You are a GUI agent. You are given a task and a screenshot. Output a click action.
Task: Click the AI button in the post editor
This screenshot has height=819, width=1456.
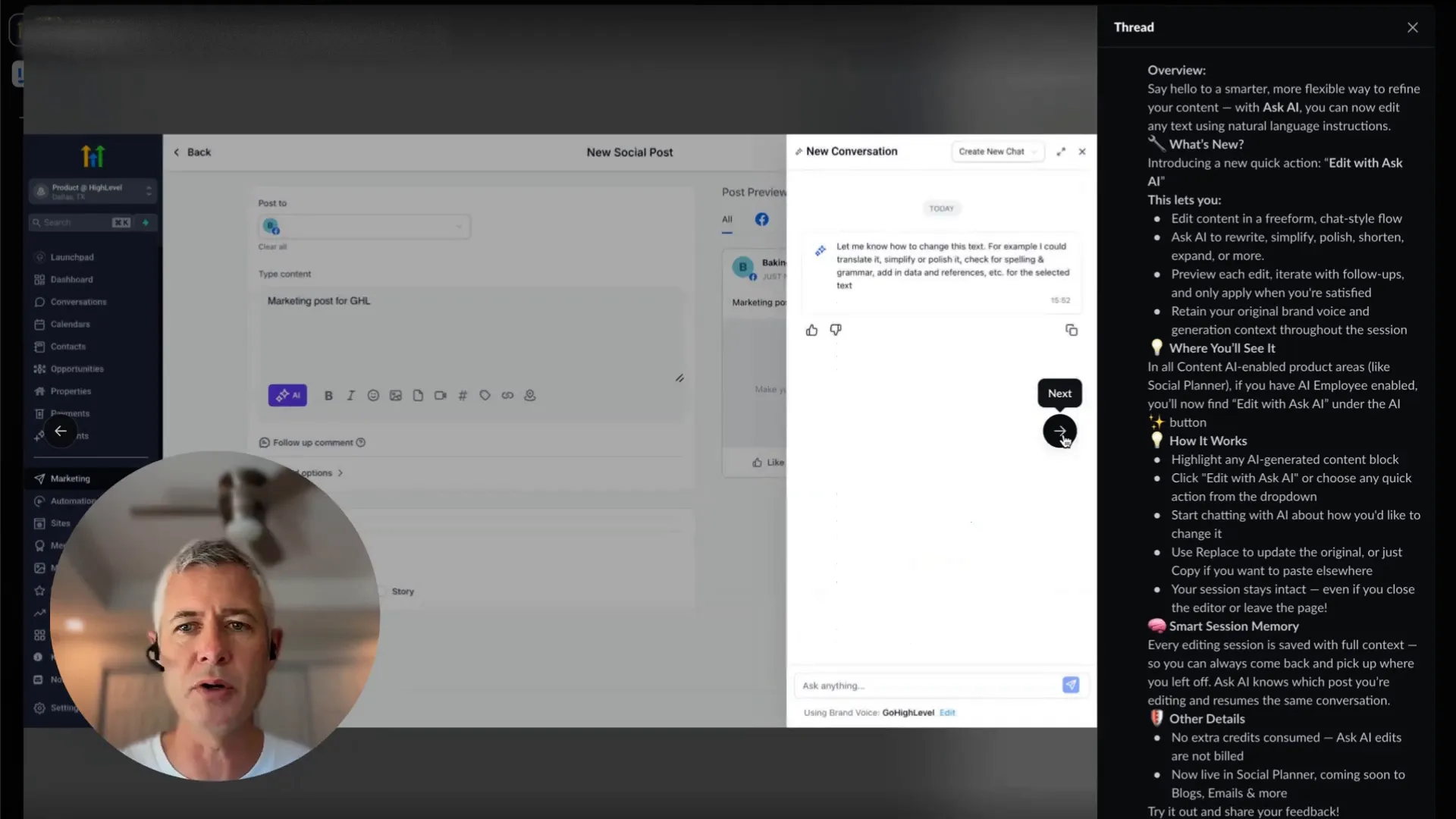tap(287, 395)
